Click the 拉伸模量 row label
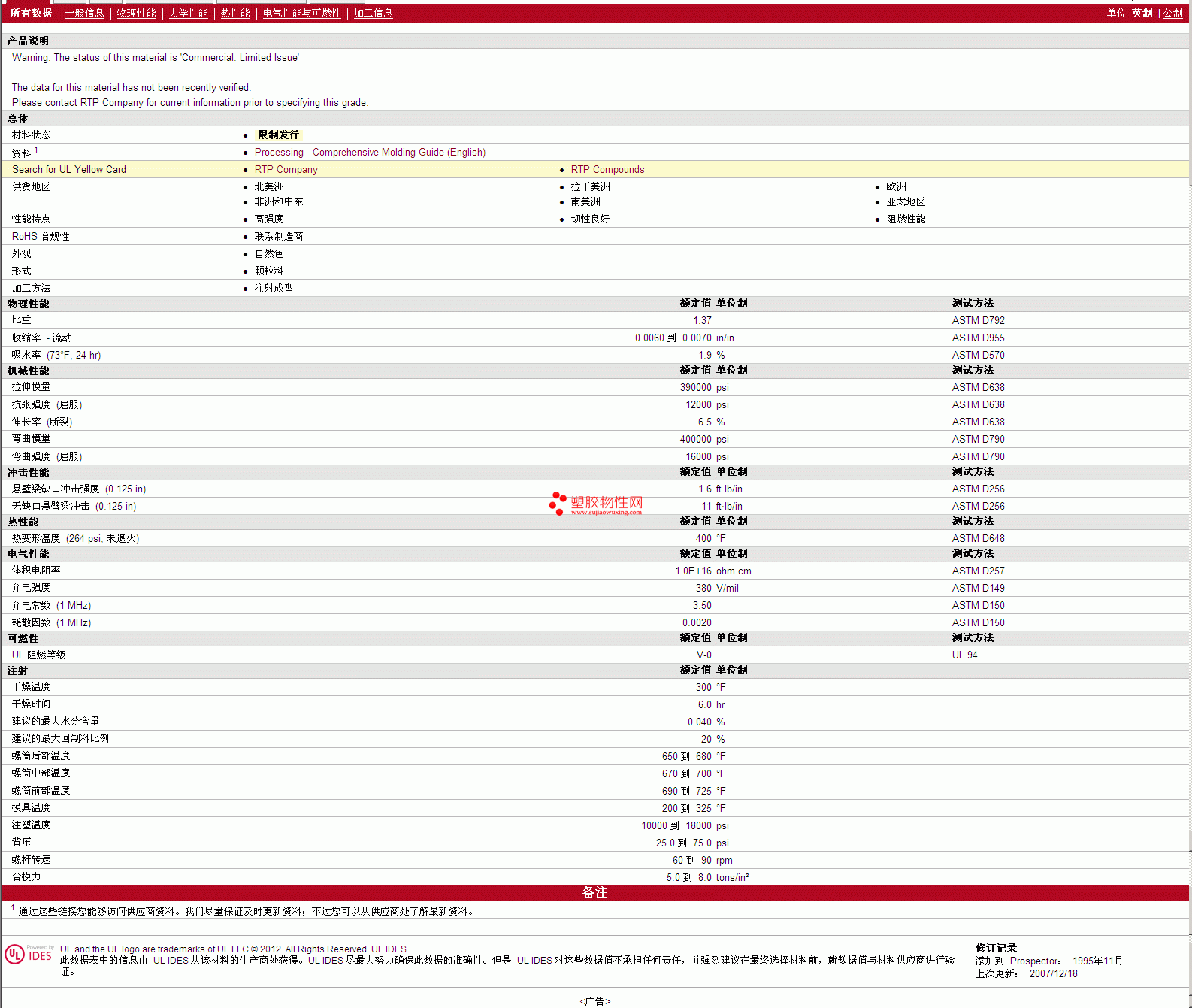Viewport: 1192px width, 1008px height. point(31,387)
